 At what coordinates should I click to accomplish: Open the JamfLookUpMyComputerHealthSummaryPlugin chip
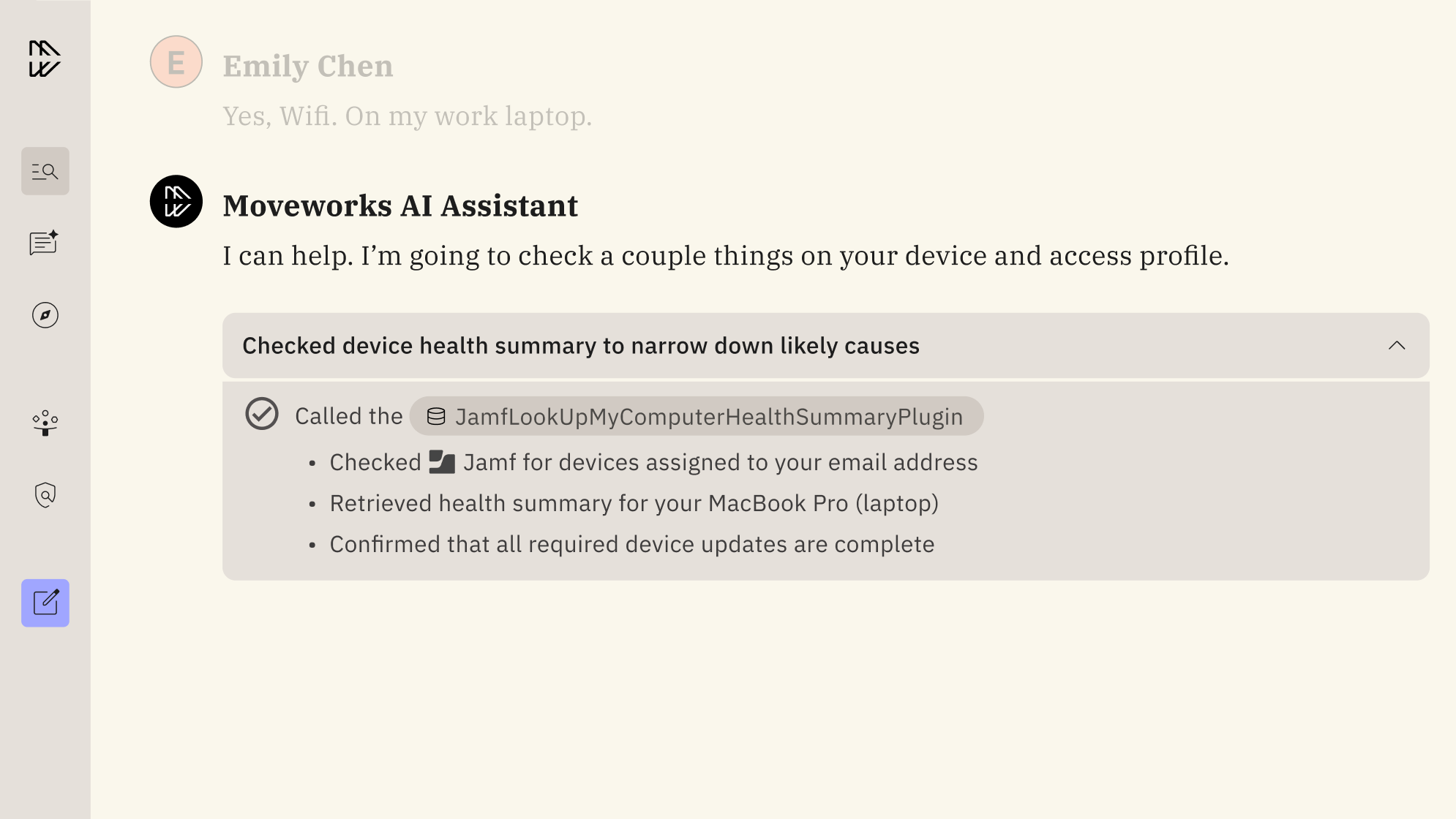[x=708, y=417]
